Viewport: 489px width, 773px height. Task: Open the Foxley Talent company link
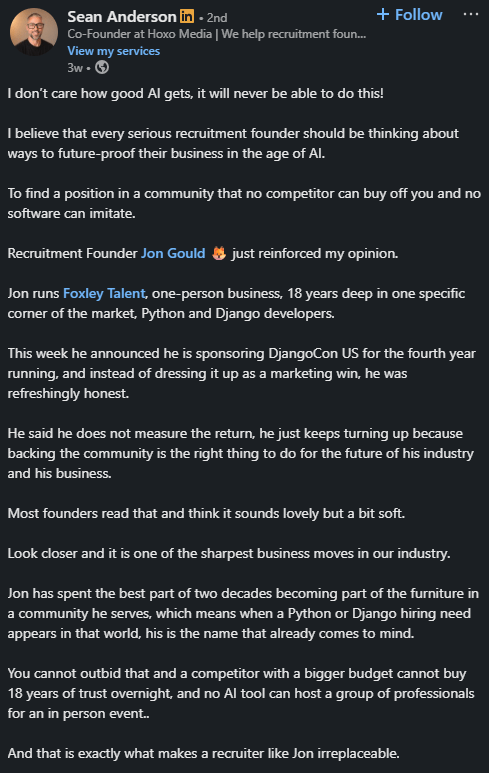click(x=104, y=293)
